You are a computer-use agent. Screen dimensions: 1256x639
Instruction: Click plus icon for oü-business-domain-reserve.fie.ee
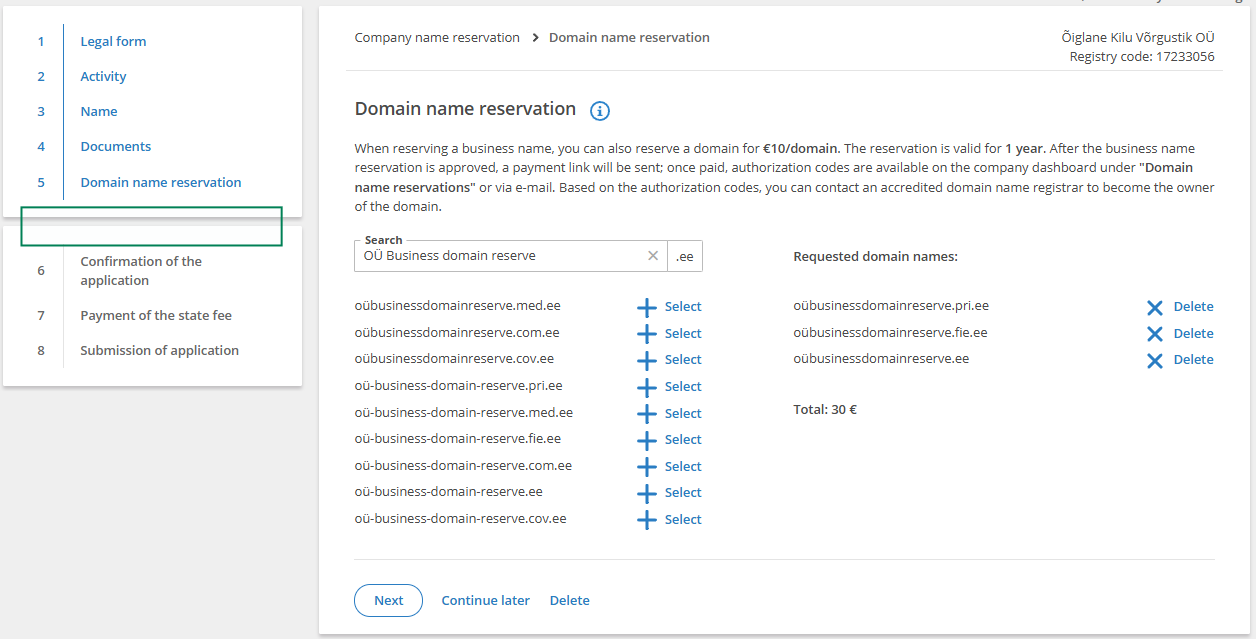[647, 440]
